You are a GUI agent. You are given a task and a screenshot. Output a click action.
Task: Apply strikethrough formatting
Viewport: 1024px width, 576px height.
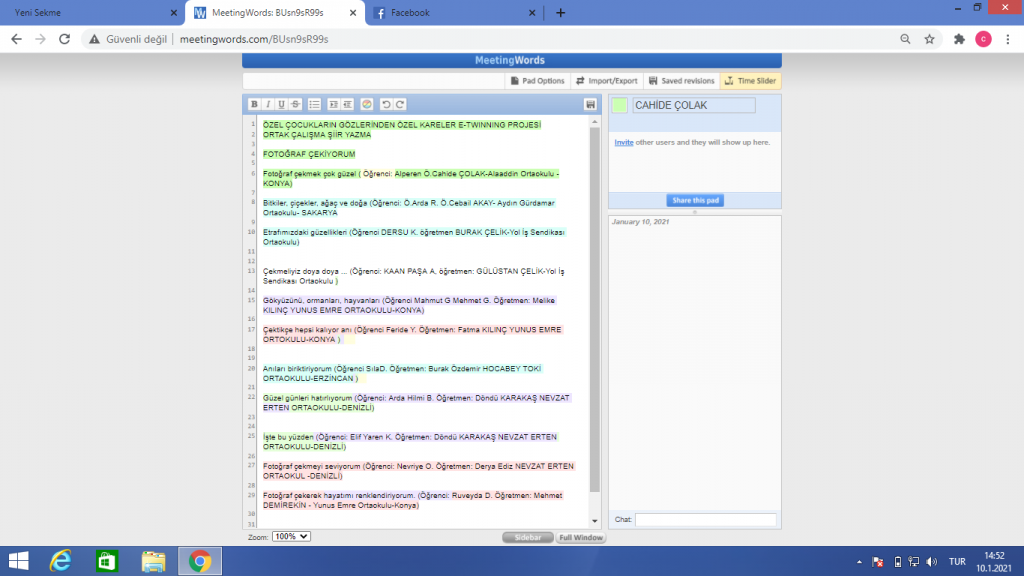click(295, 104)
